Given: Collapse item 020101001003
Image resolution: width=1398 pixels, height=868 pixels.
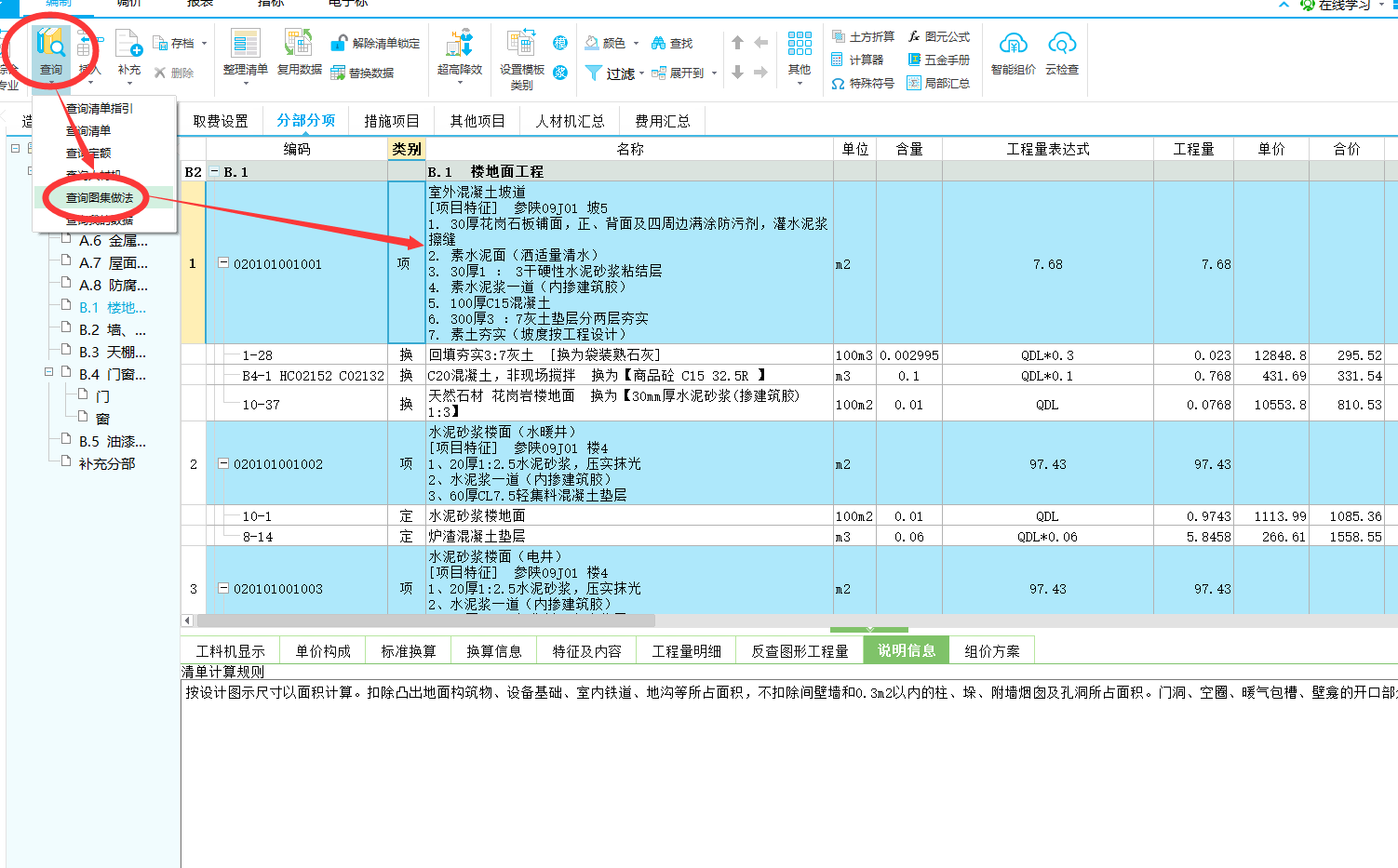Looking at the screenshot, I should [x=223, y=588].
